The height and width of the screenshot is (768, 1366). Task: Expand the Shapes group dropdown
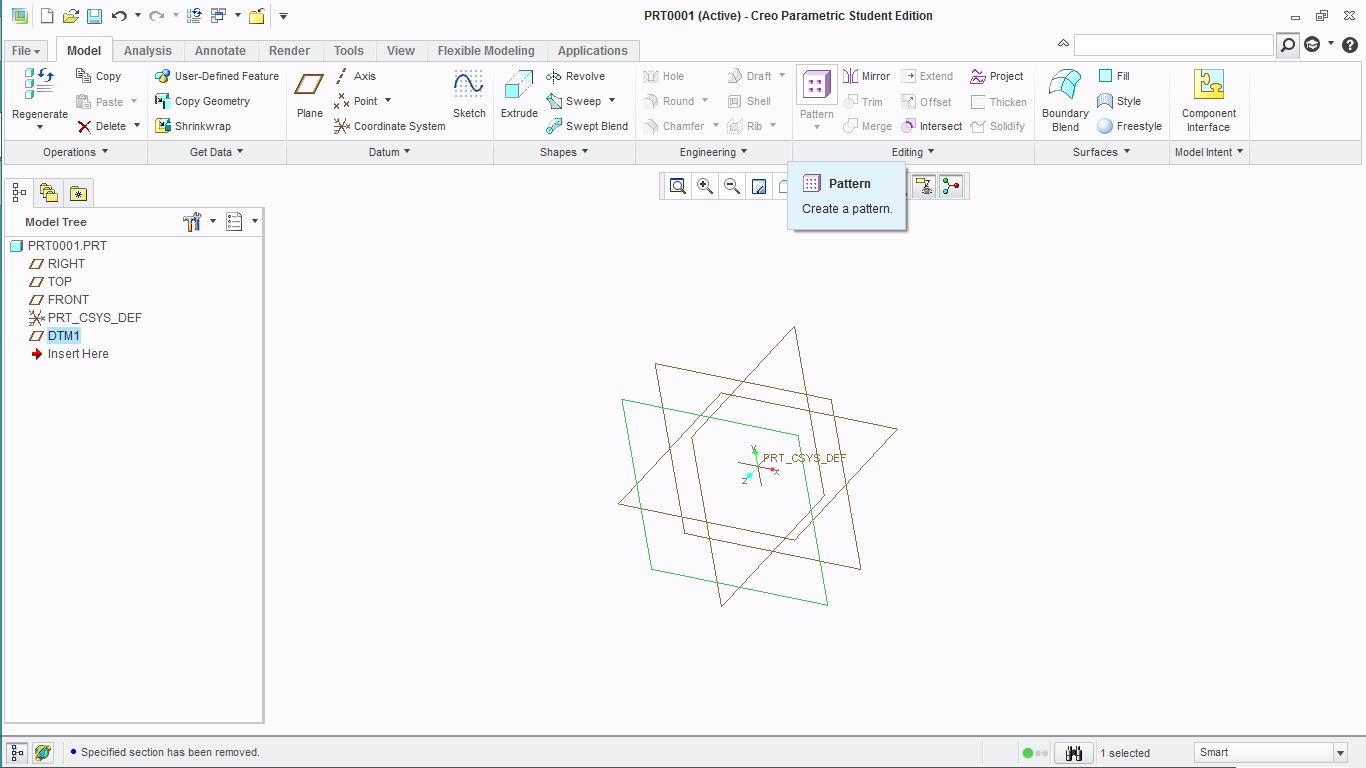565,152
